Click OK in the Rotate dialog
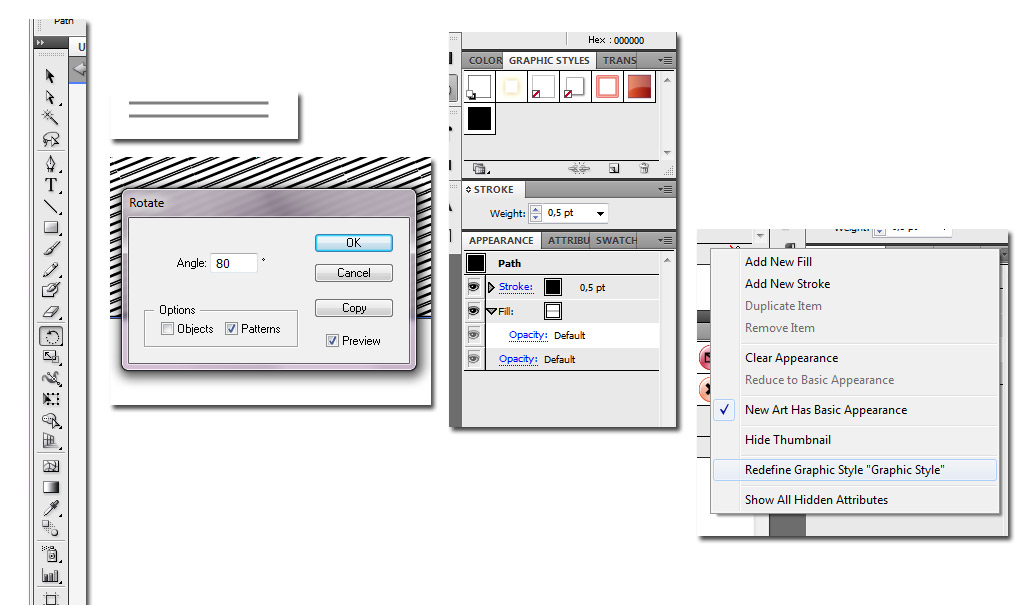The width and height of the screenshot is (1025, 605). (354, 242)
